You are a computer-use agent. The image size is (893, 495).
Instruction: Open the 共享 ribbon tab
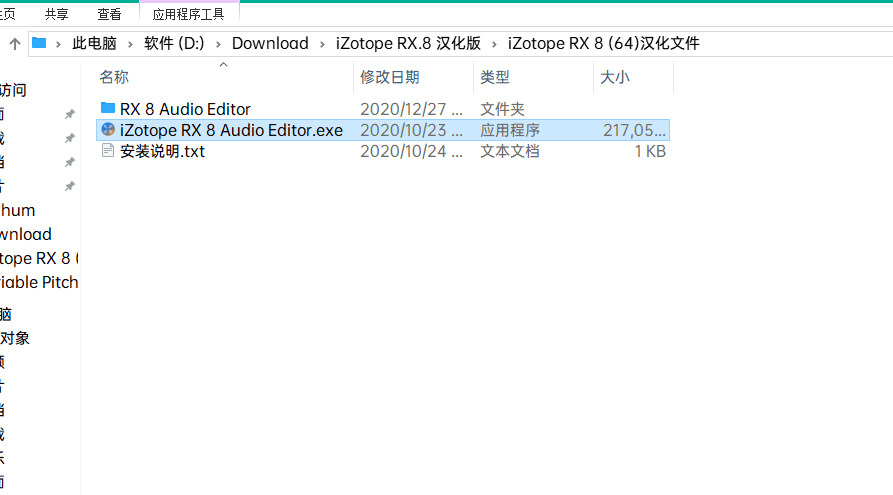click(x=56, y=14)
